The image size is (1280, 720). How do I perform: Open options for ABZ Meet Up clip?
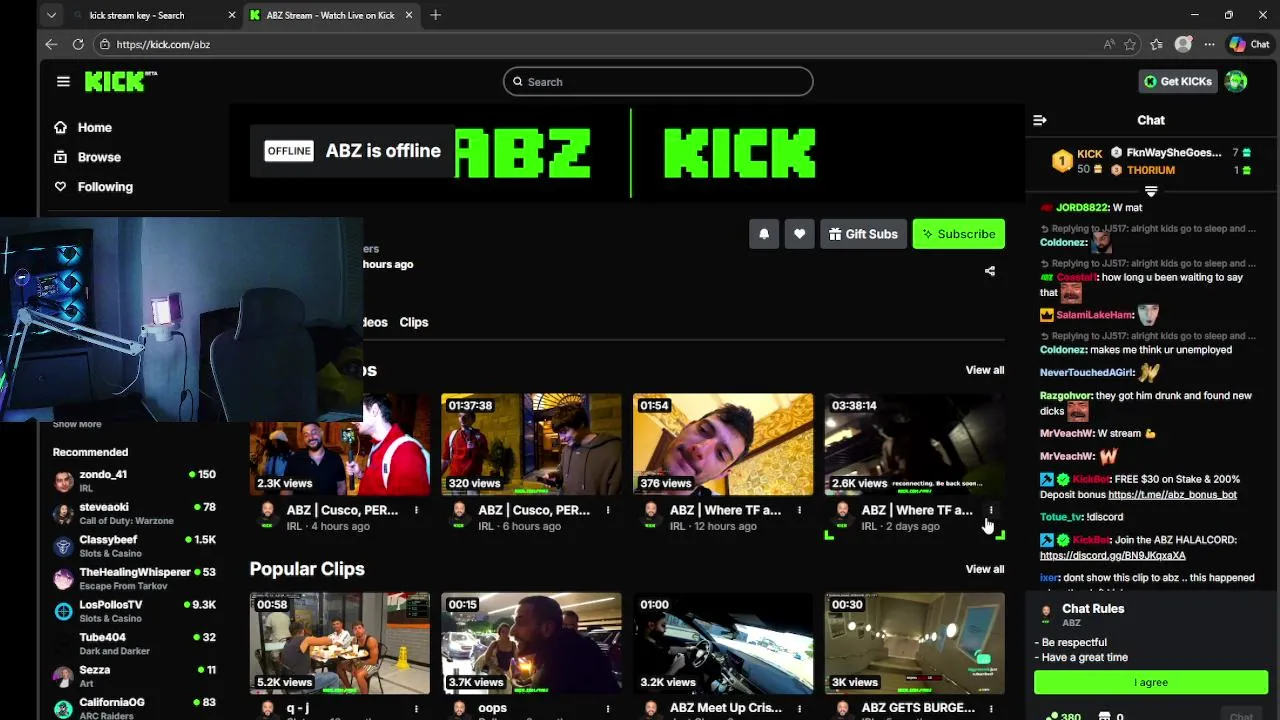click(x=799, y=709)
